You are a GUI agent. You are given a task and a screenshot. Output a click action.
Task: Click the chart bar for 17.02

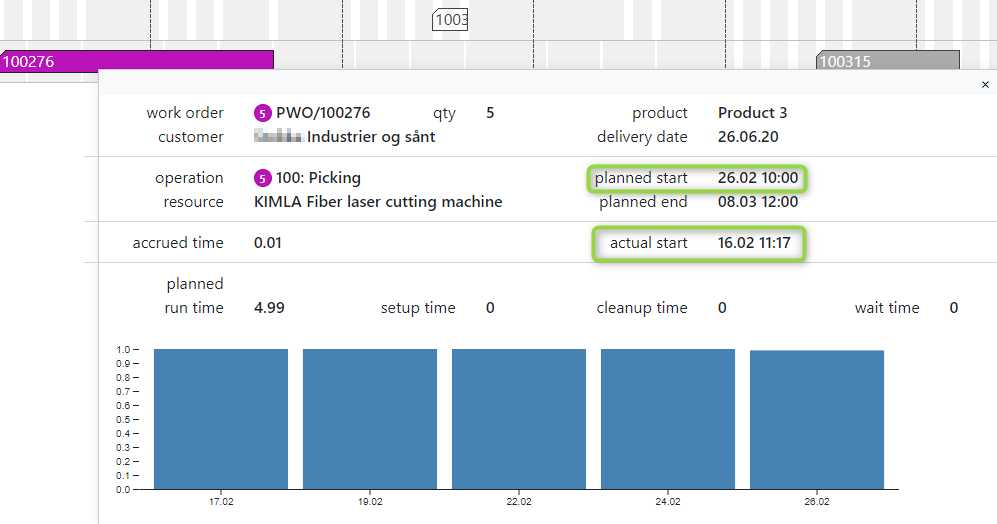click(221, 418)
